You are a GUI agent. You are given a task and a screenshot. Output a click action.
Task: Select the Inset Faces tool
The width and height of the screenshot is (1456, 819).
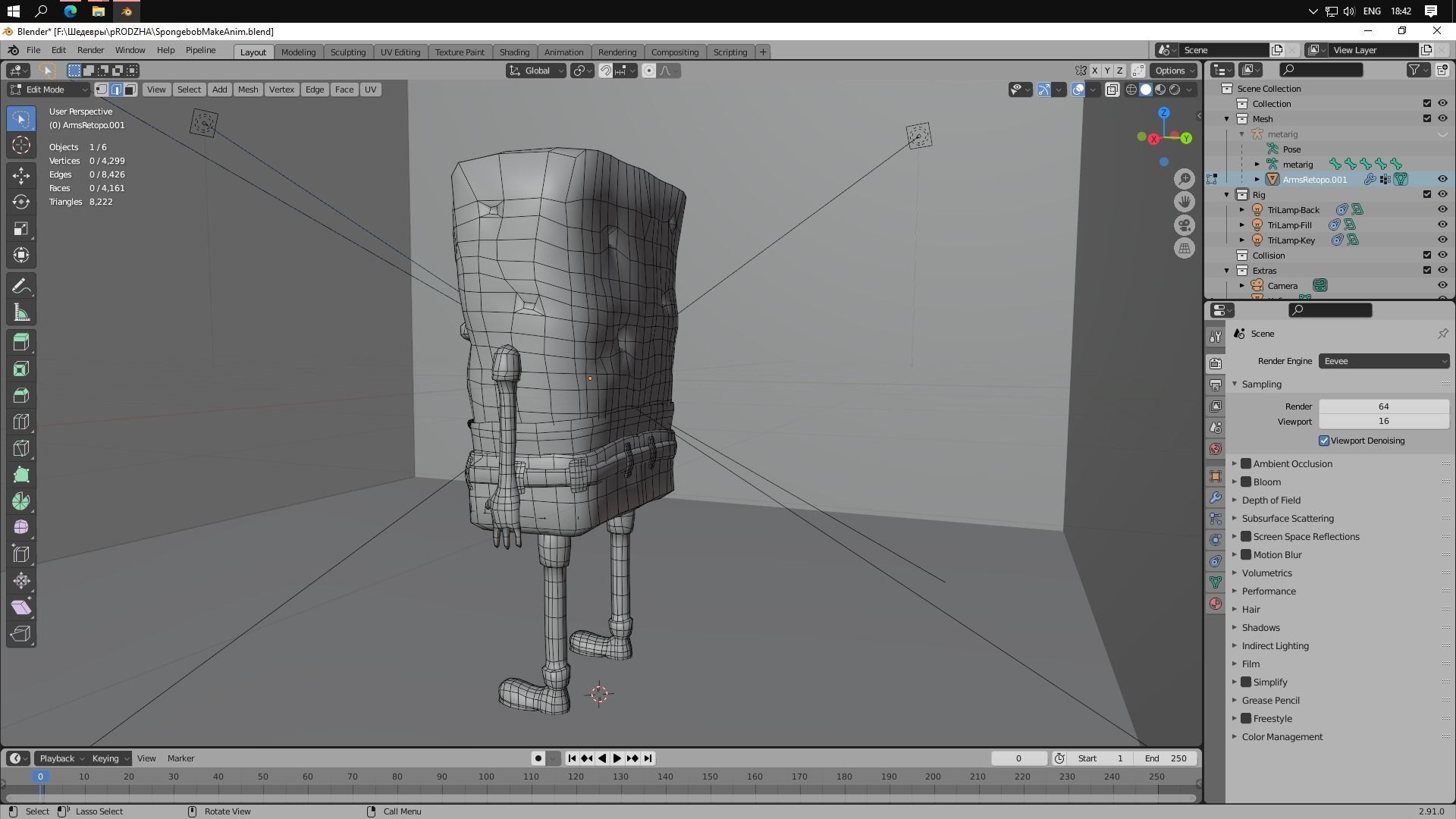pos(21,369)
